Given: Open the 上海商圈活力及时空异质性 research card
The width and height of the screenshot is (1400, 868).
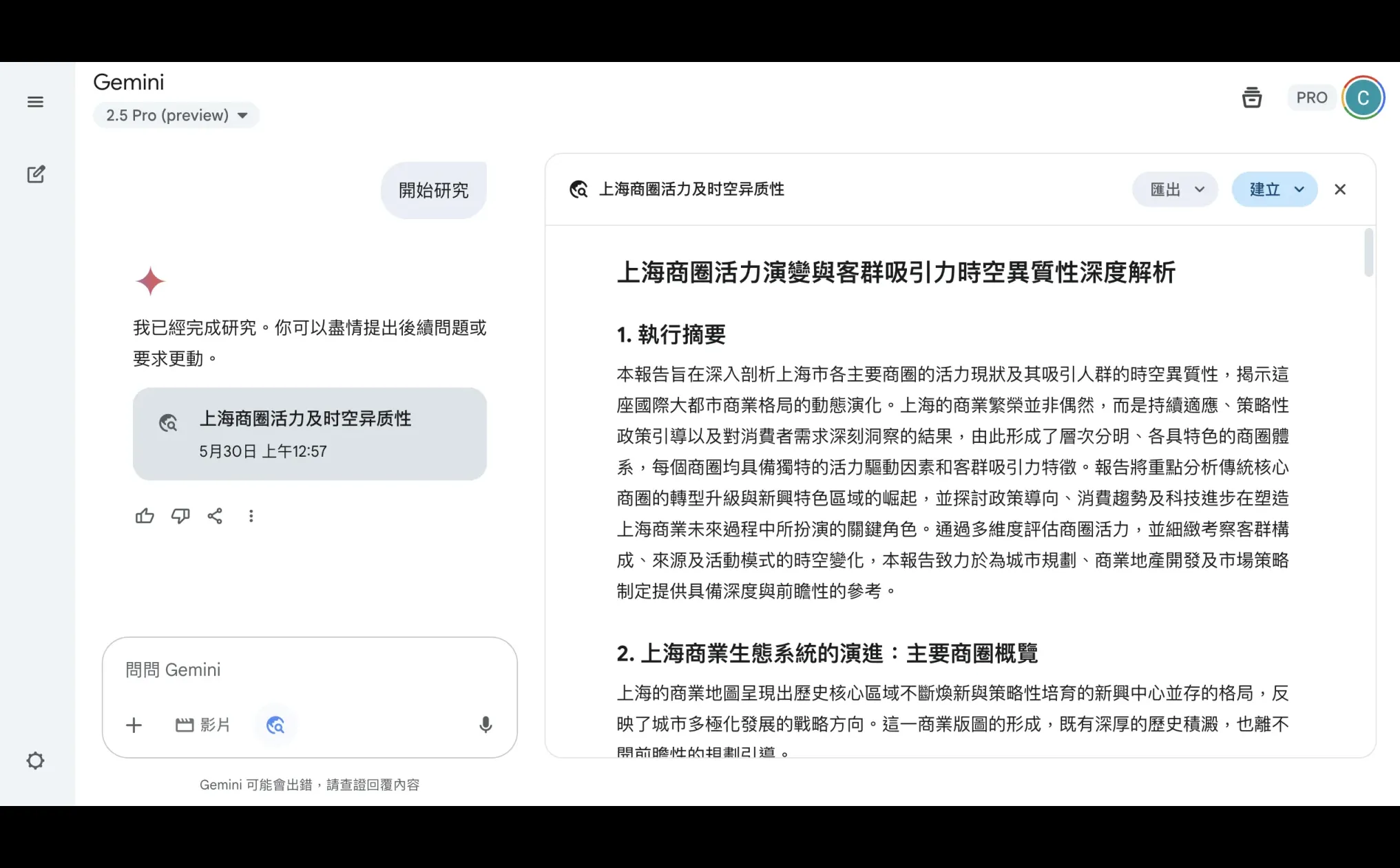Looking at the screenshot, I should [309, 434].
